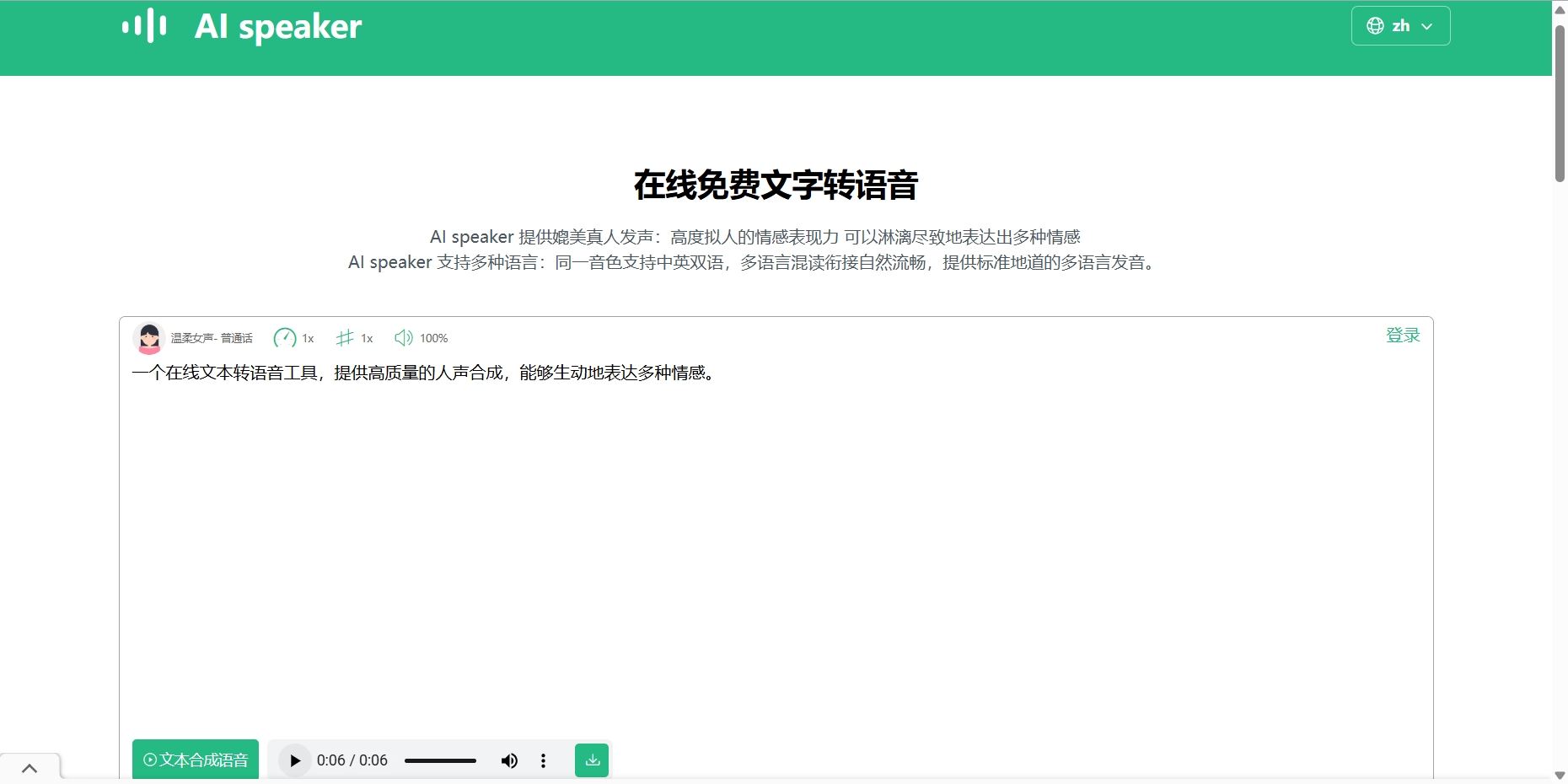The height and width of the screenshot is (784, 1568).
Task: Open the speed gauge icon setting
Action: 284,338
